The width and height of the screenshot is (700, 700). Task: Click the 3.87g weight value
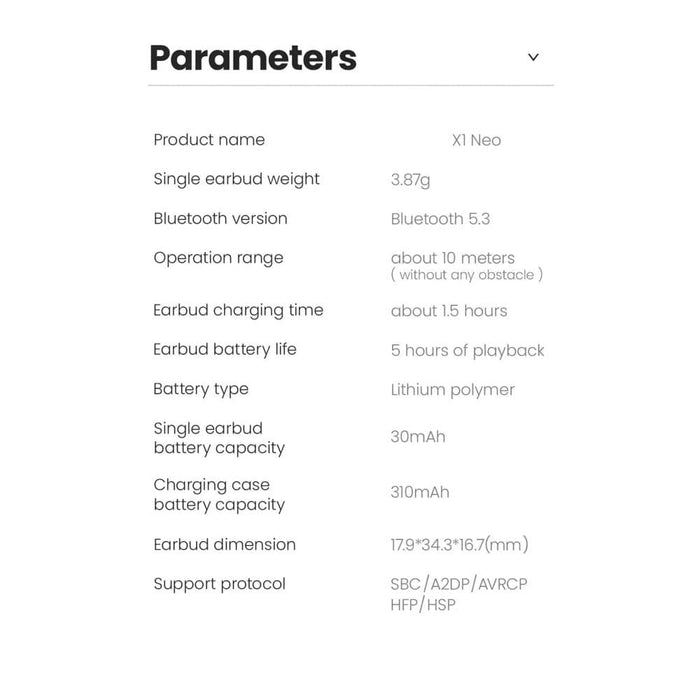coord(412,180)
